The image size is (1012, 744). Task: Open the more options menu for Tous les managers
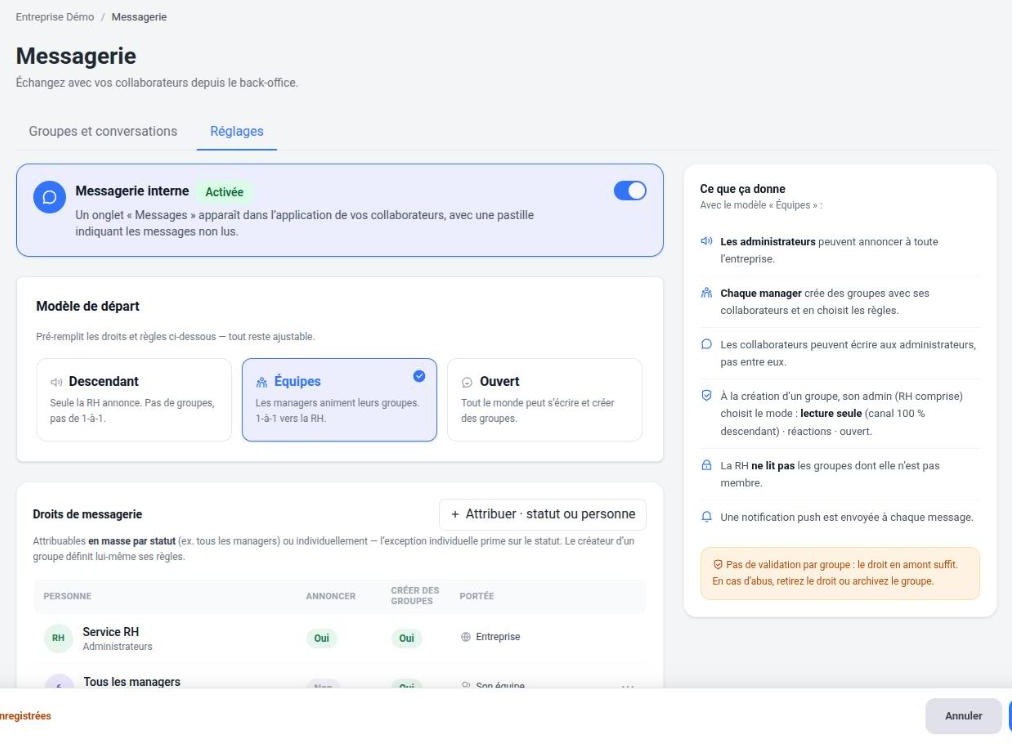click(x=627, y=686)
